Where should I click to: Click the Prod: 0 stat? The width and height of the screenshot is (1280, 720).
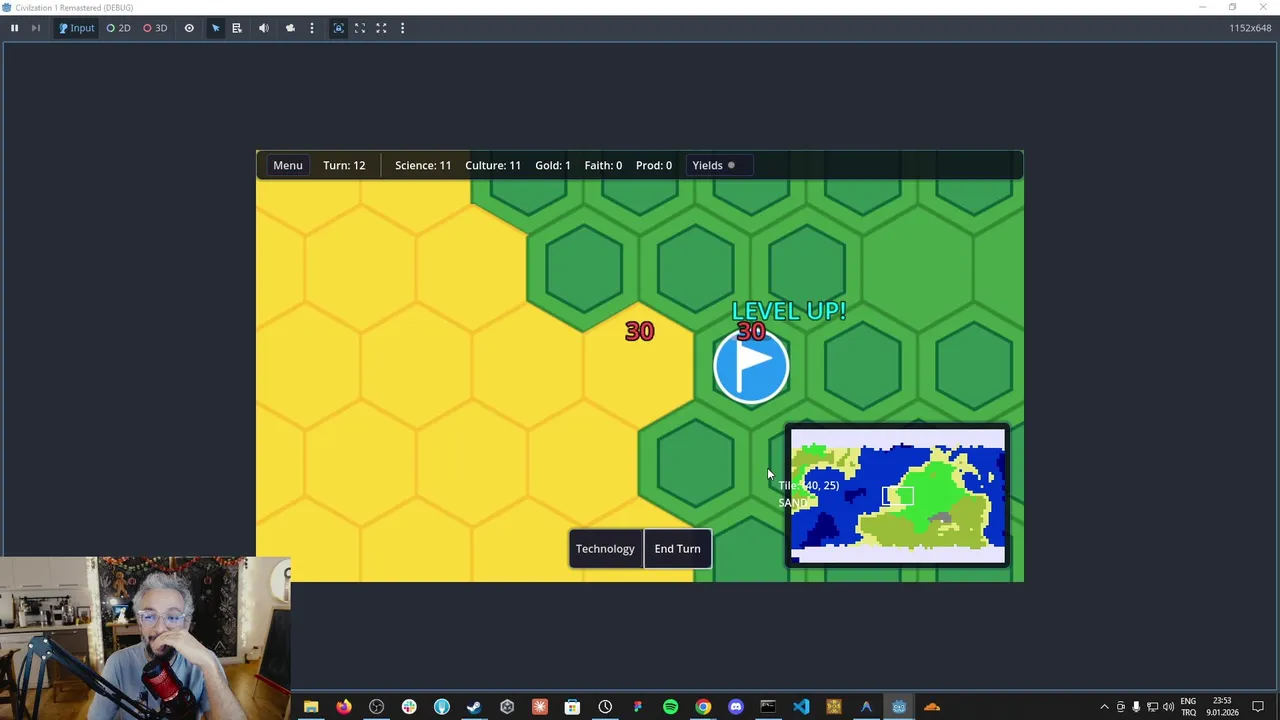coord(654,165)
